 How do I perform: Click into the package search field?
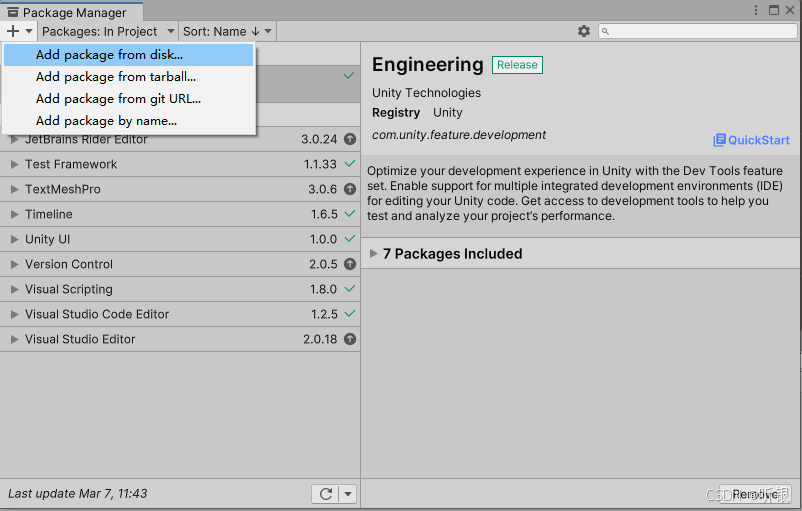pyautogui.click(x=698, y=31)
